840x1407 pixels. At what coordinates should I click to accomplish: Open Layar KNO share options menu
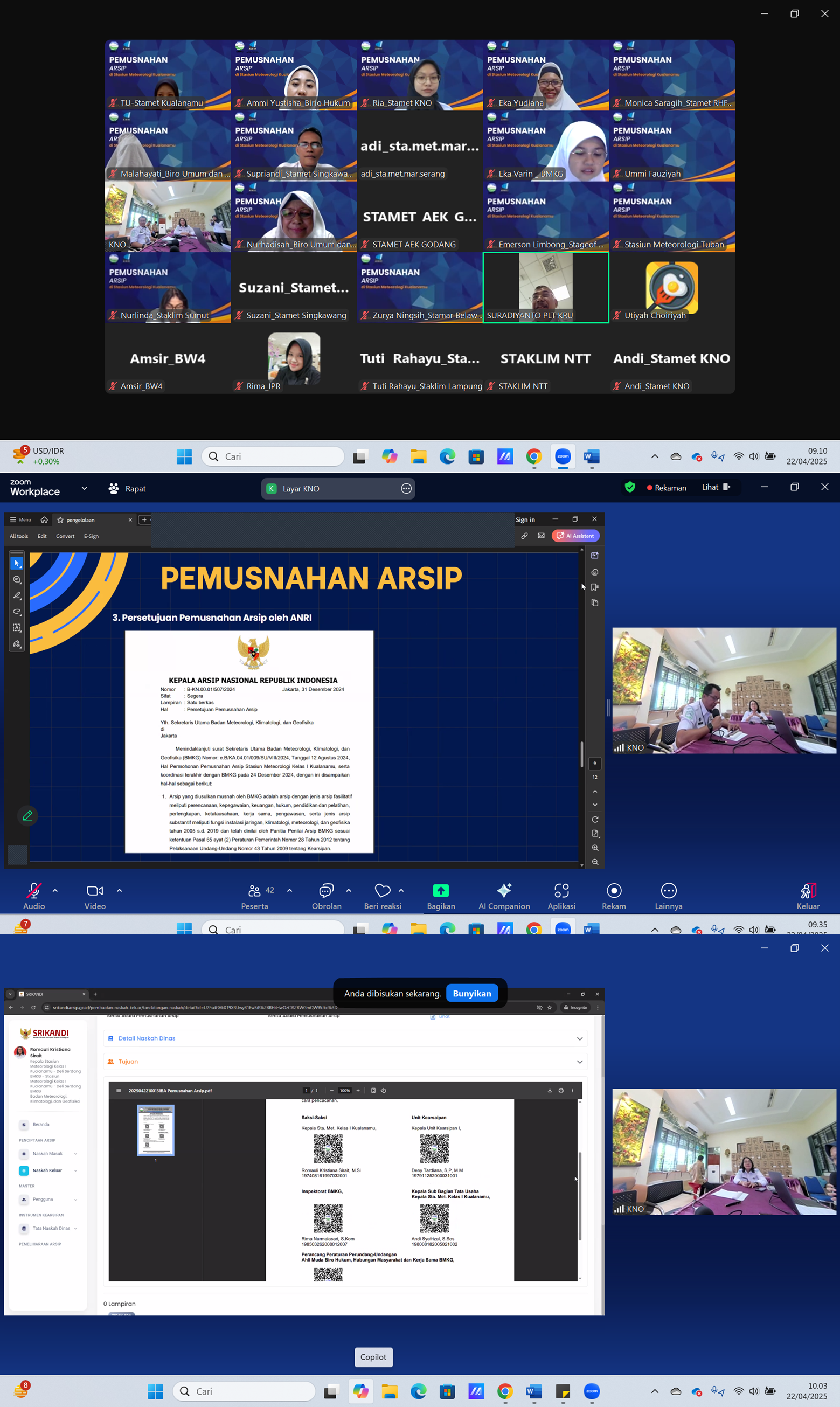coord(406,488)
